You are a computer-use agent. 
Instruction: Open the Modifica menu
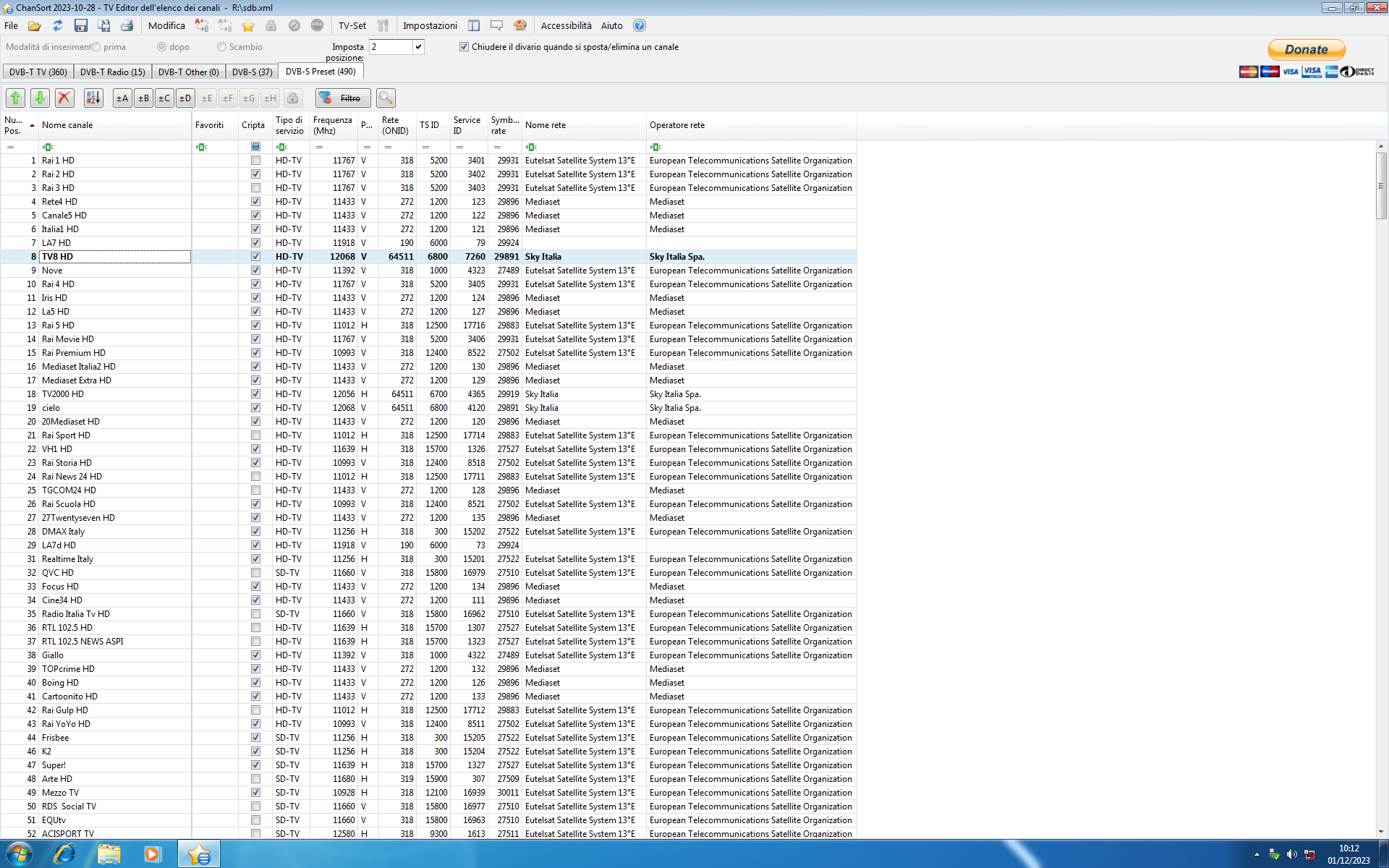point(166,25)
